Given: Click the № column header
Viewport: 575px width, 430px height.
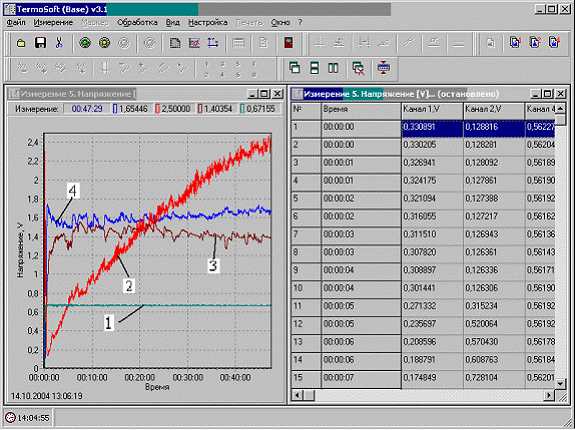Looking at the screenshot, I should click(306, 111).
